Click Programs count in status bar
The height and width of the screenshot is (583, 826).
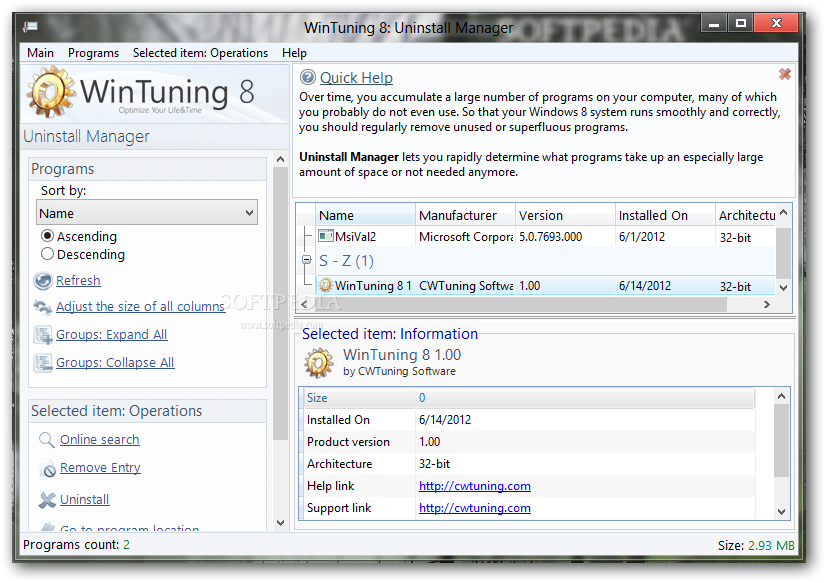point(76,544)
